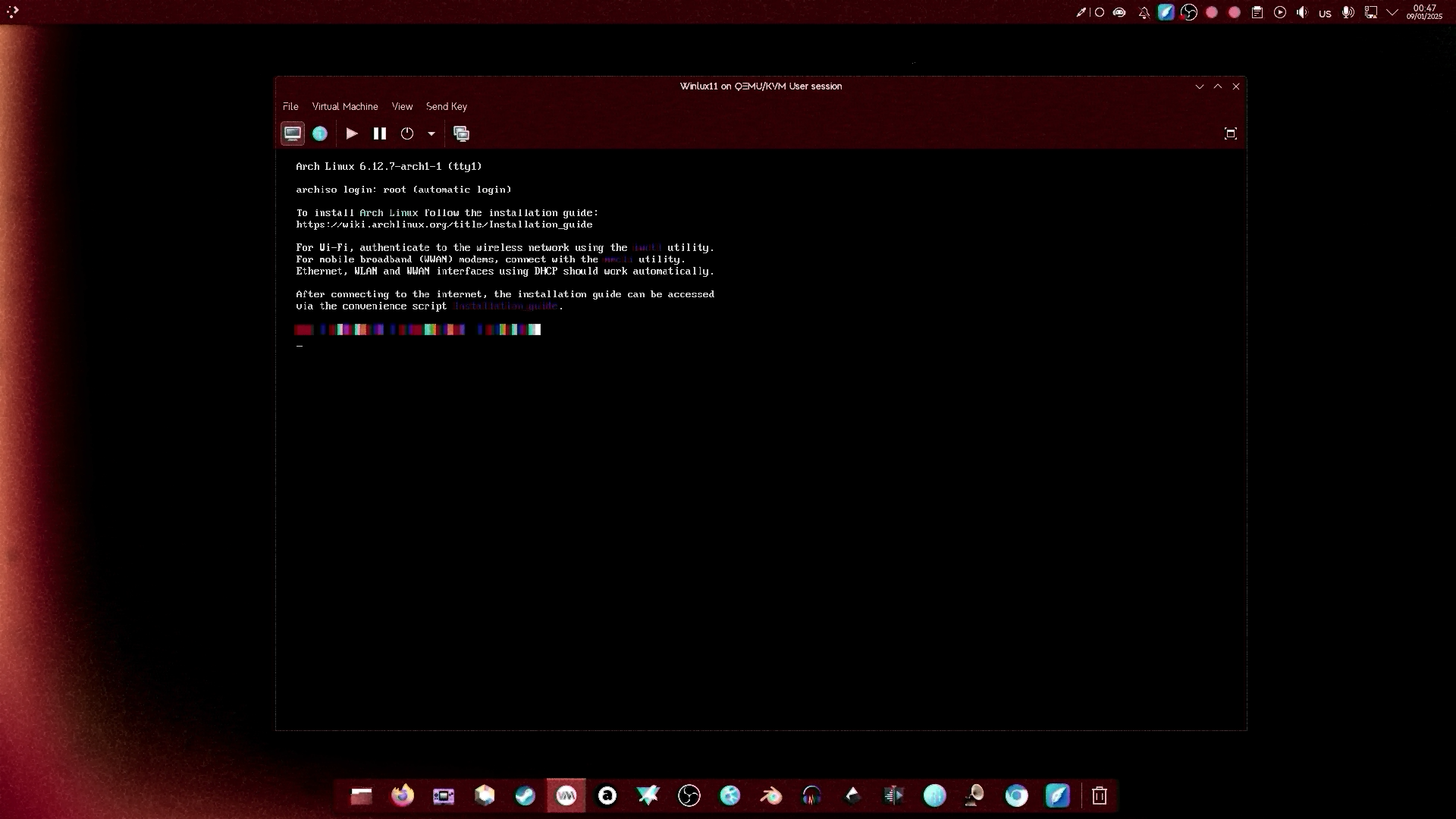
Task: Manage VM snapshots
Action: pos(461,133)
